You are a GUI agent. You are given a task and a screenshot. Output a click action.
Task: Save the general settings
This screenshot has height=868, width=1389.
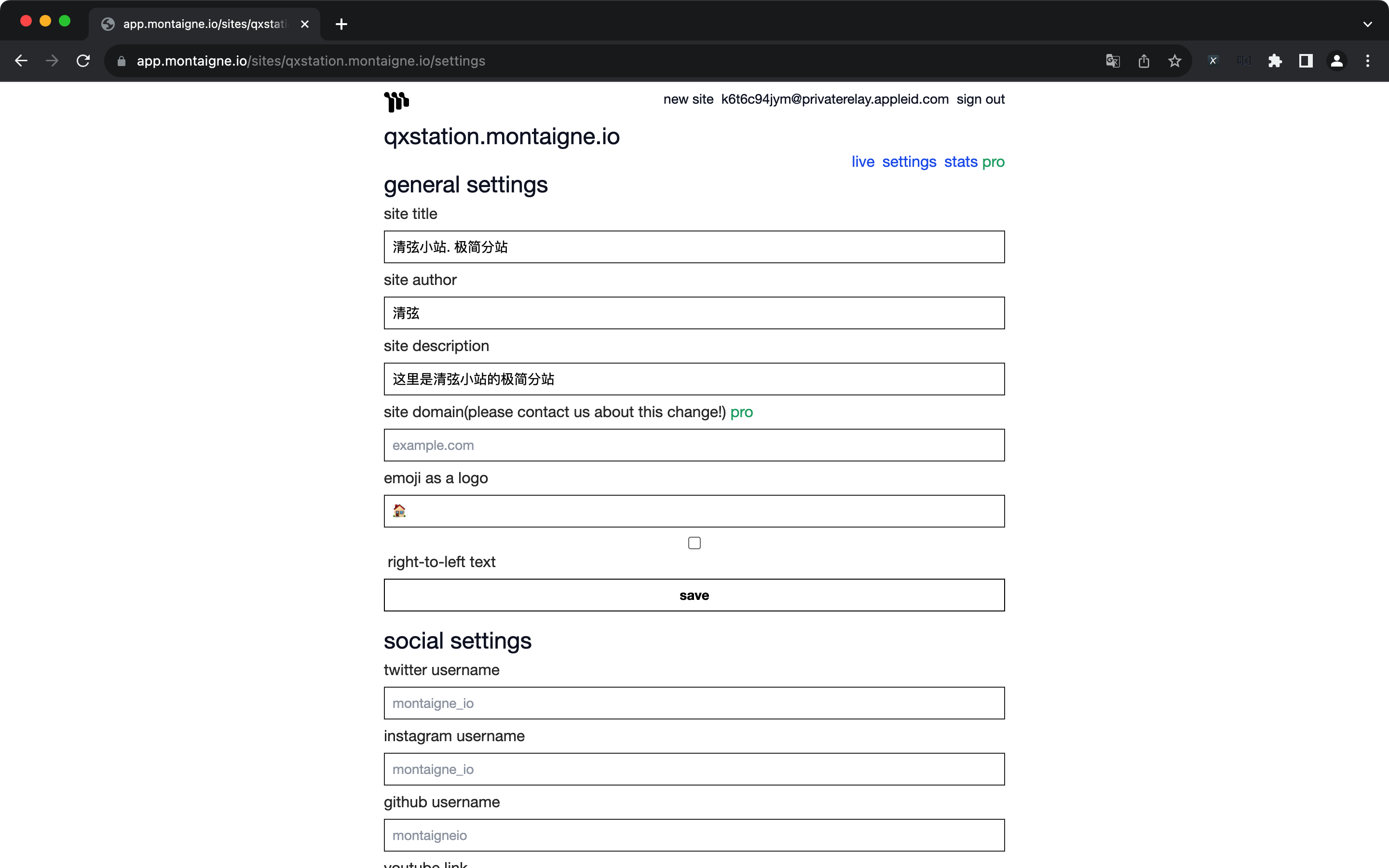point(694,596)
